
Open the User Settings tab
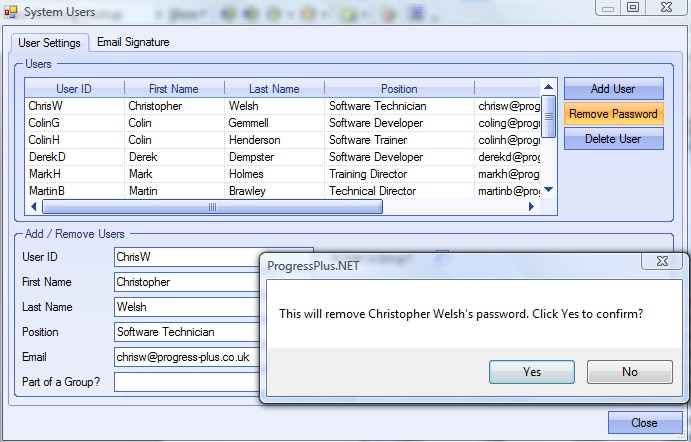click(50, 43)
